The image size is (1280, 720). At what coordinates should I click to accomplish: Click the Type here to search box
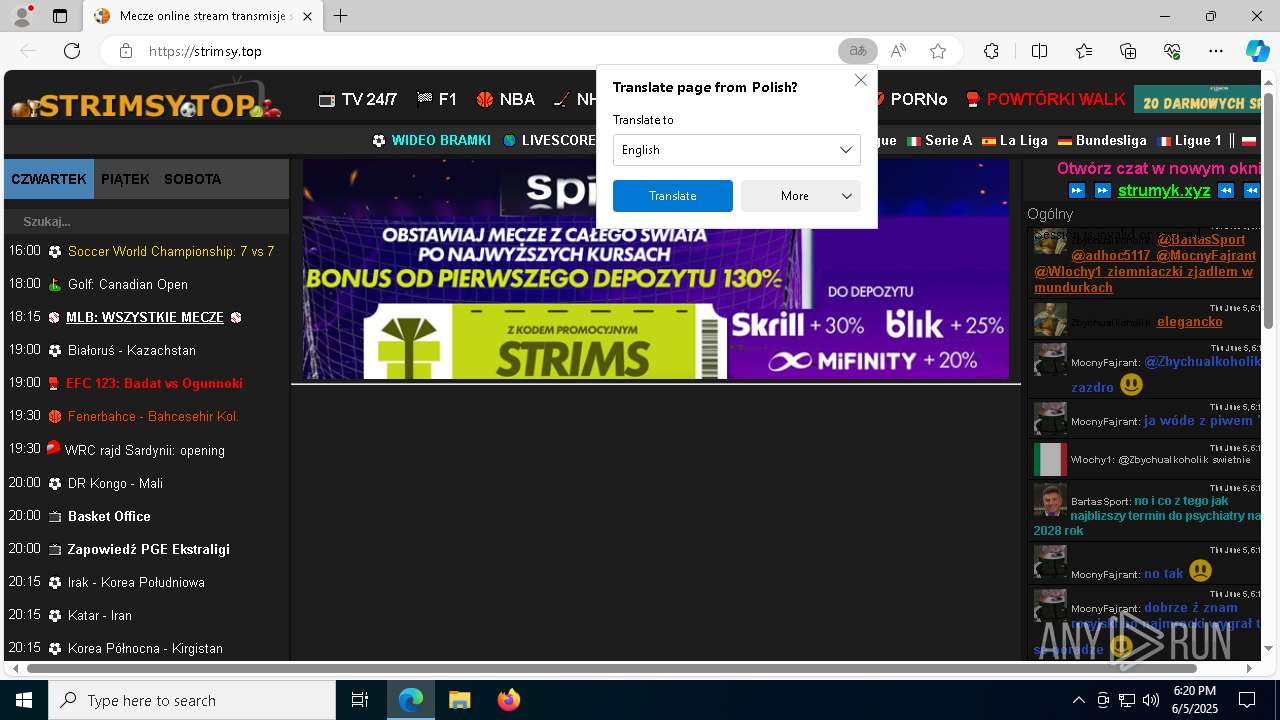click(x=192, y=700)
